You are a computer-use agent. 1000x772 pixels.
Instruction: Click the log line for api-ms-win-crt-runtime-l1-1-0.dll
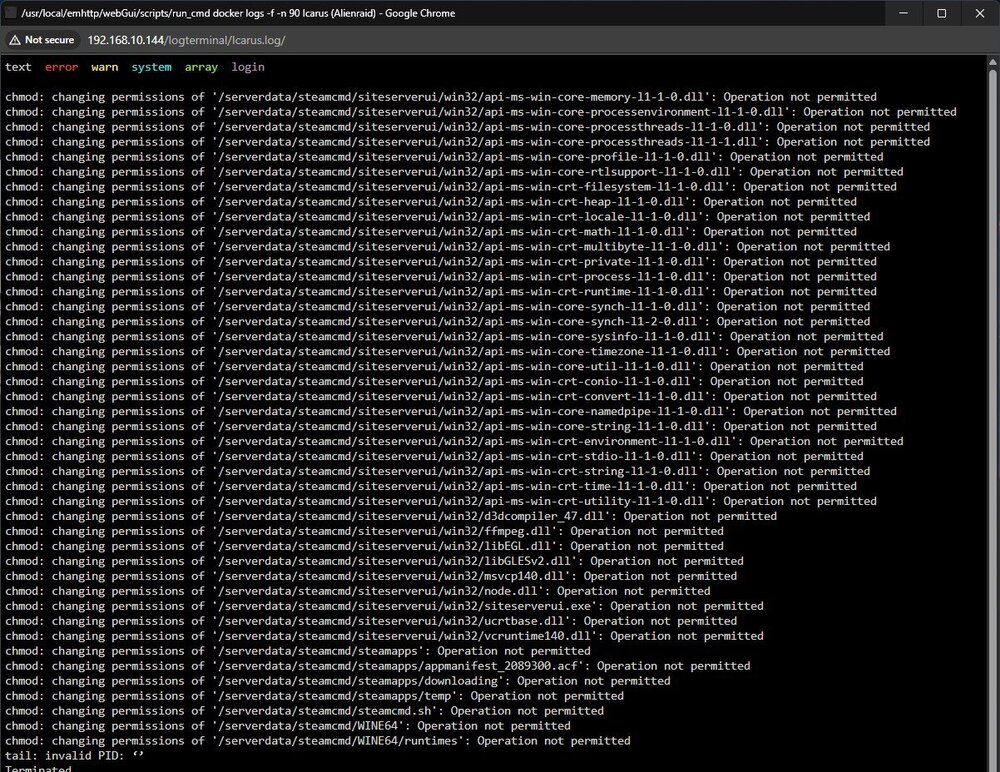tap(441, 292)
